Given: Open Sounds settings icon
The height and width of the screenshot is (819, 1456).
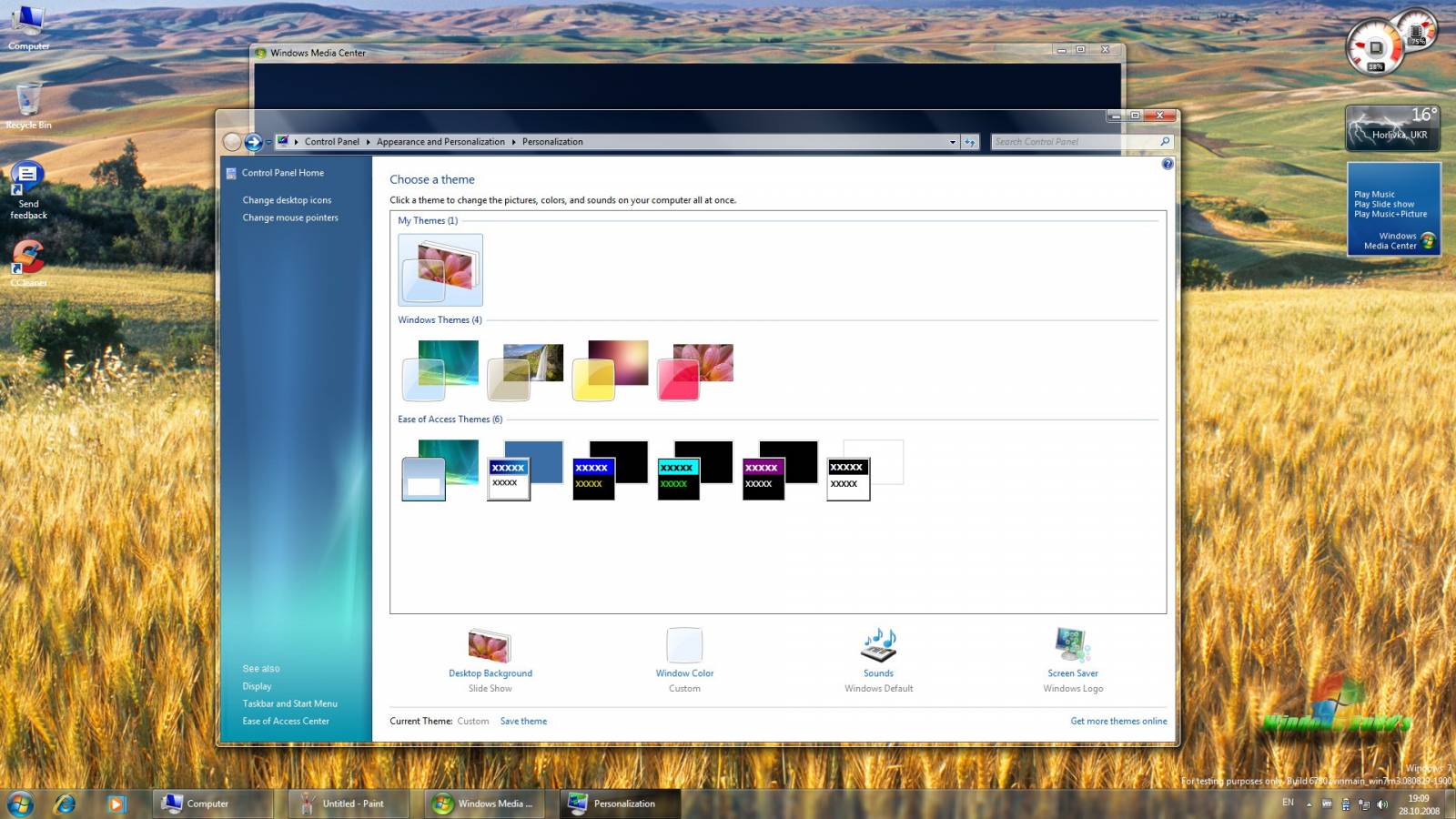Looking at the screenshot, I should tap(879, 645).
